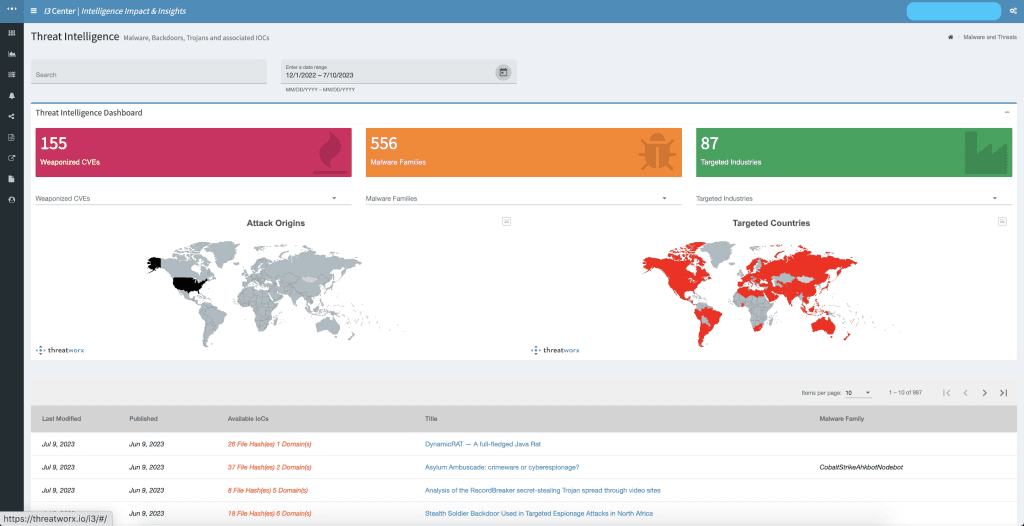Open calendar date picker icon

[503, 72]
